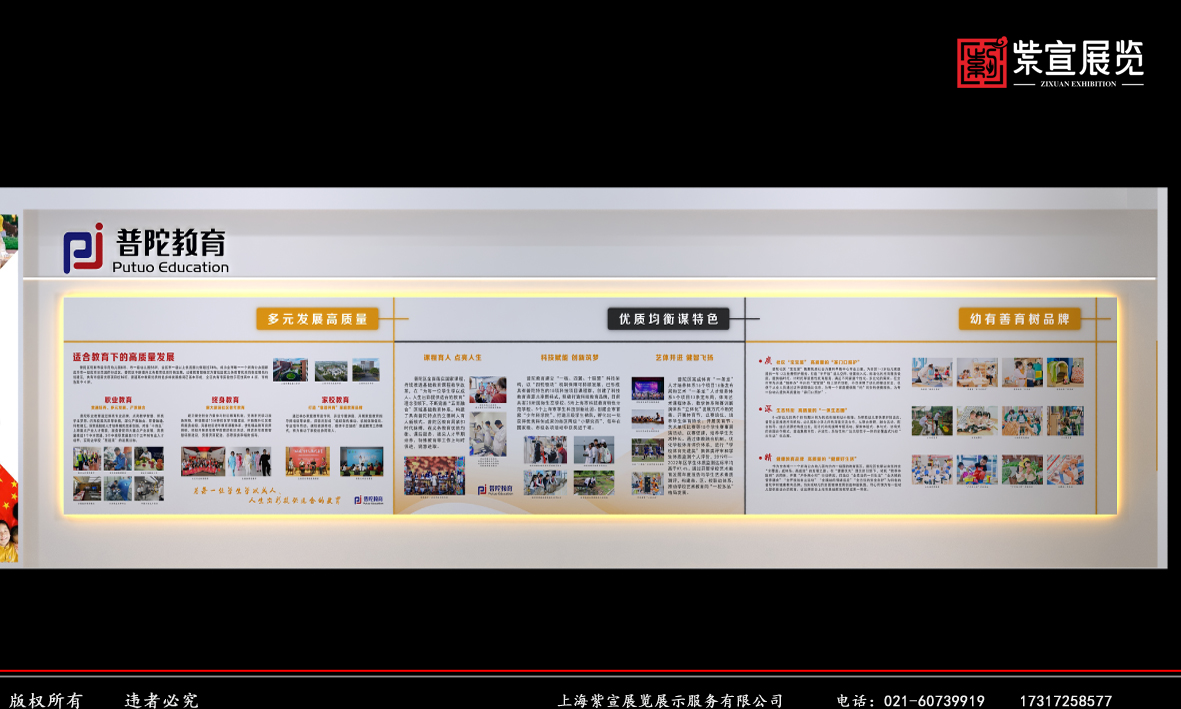This screenshot has width=1181, height=709.
Task: Click the 终身教育 subsection heading
Action: 225,400
